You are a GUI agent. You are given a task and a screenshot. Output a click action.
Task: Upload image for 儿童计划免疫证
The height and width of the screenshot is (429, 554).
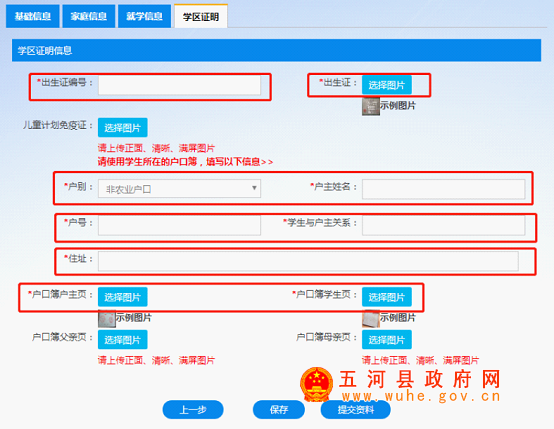point(123,128)
